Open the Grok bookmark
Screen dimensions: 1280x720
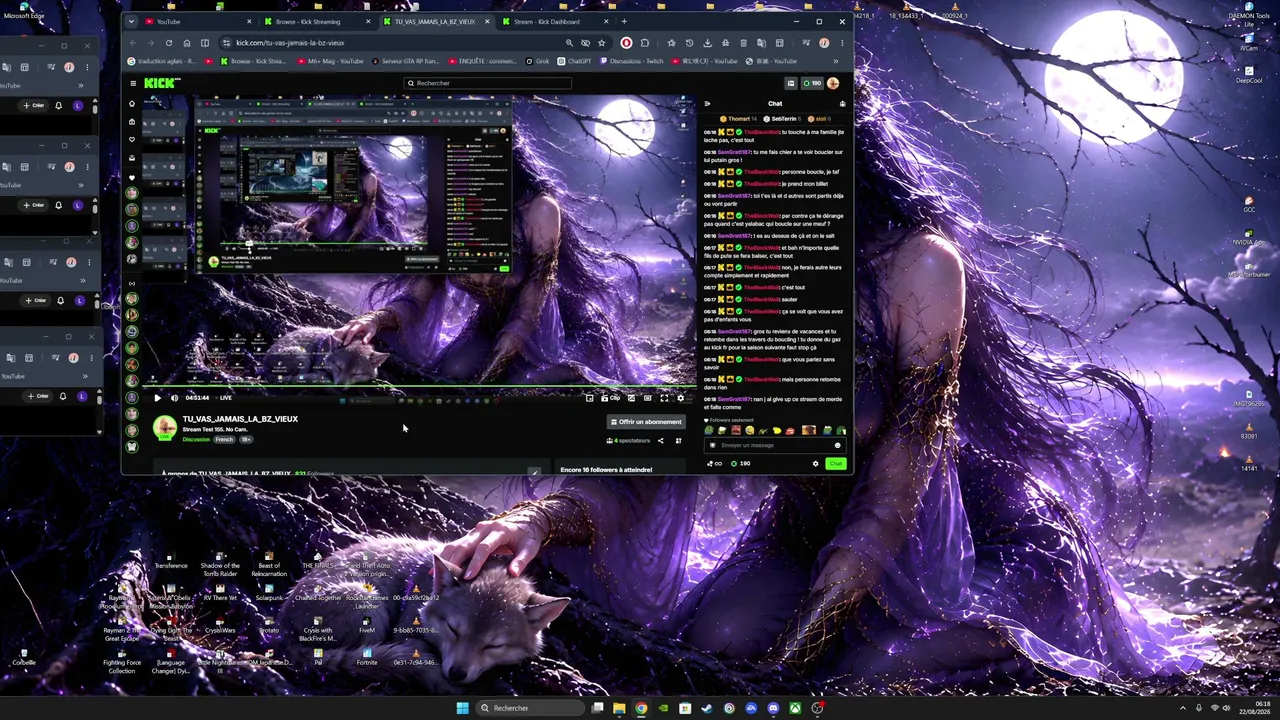tap(538, 61)
